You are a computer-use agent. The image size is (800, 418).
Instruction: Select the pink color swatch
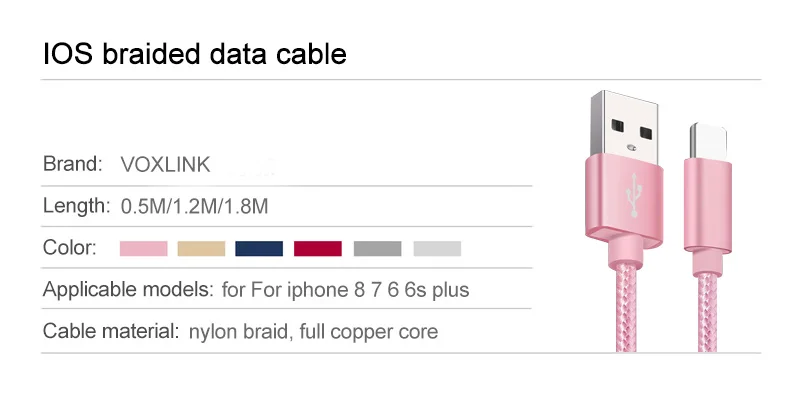coord(144,248)
